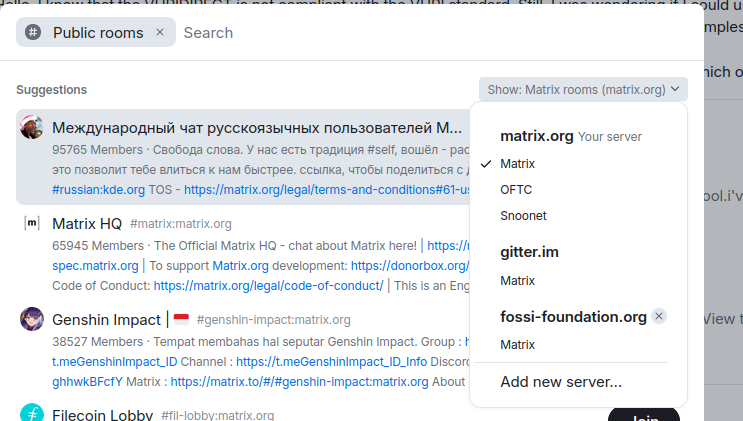Click the Genshin Impact room avatar

(x=32, y=319)
